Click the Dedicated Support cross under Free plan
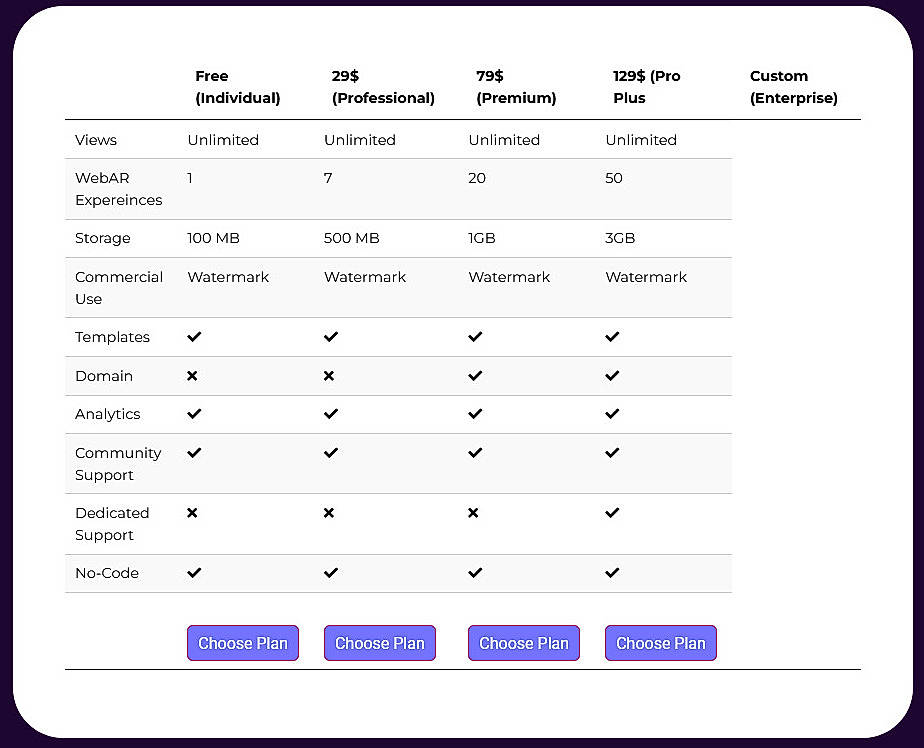Screen dimensions: 924x748 point(193,513)
